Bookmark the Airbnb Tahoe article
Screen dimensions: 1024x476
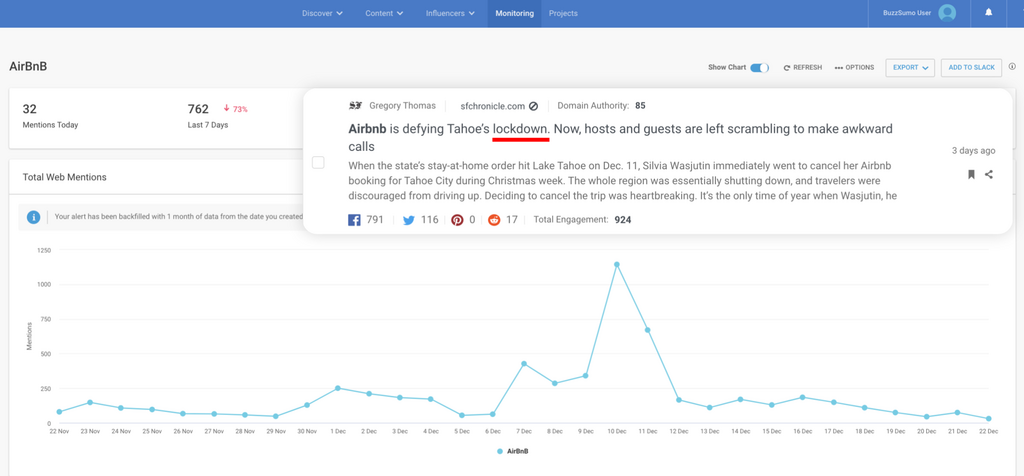click(971, 174)
